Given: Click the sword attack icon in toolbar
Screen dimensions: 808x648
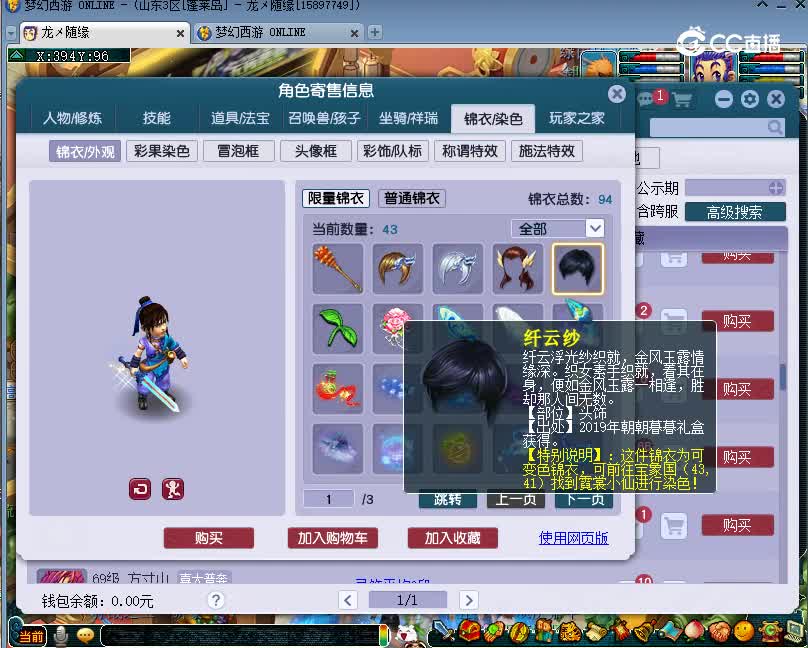Looking at the screenshot, I should pyautogui.click(x=442, y=632).
